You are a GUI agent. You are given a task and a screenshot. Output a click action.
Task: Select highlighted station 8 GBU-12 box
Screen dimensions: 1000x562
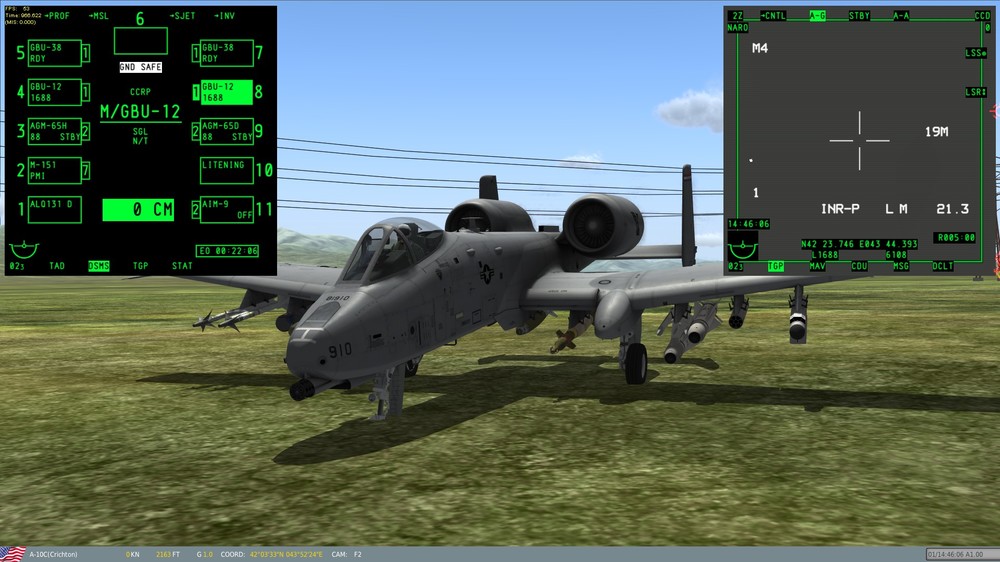[x=226, y=92]
